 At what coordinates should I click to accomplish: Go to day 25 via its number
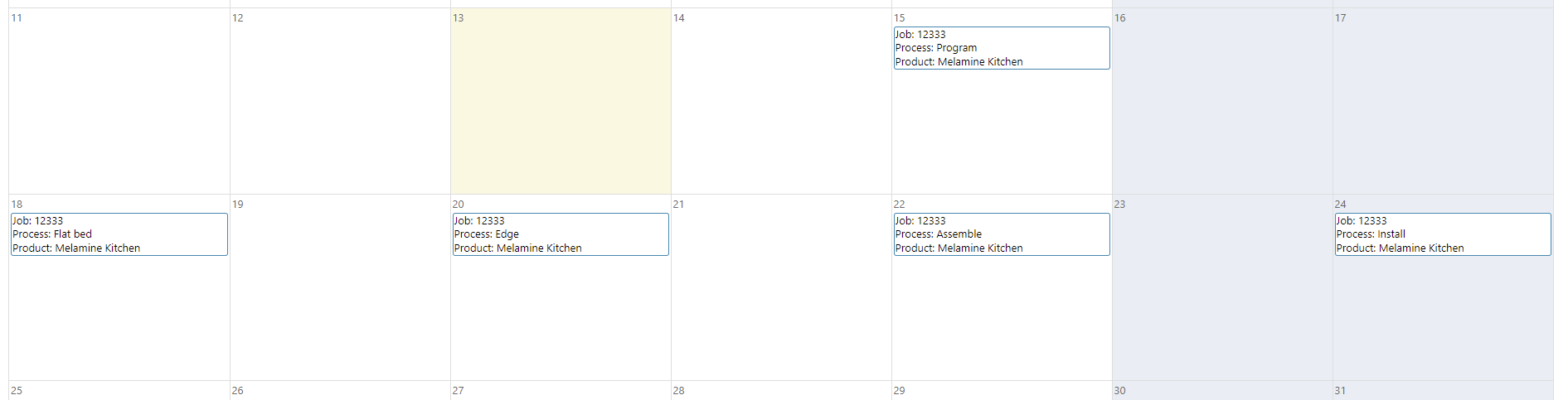click(17, 391)
